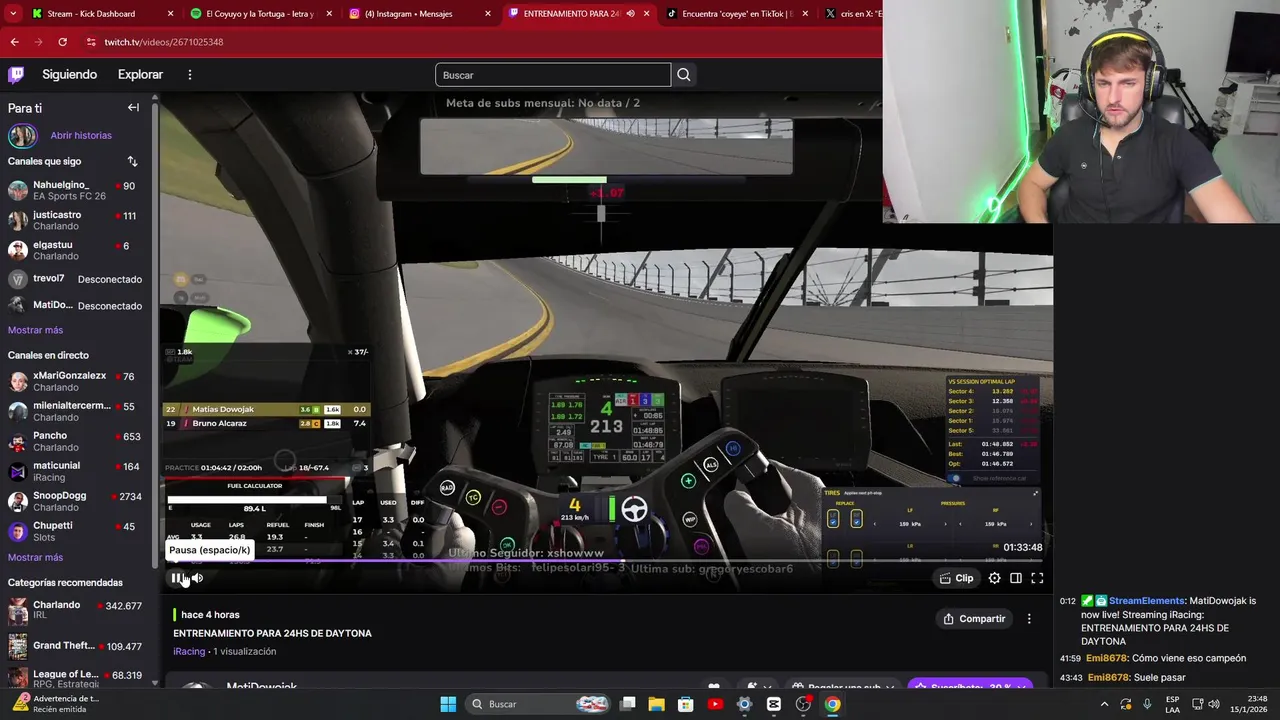The width and height of the screenshot is (1280, 720).
Task: Open justicastro channel
Action: pyautogui.click(x=75, y=220)
